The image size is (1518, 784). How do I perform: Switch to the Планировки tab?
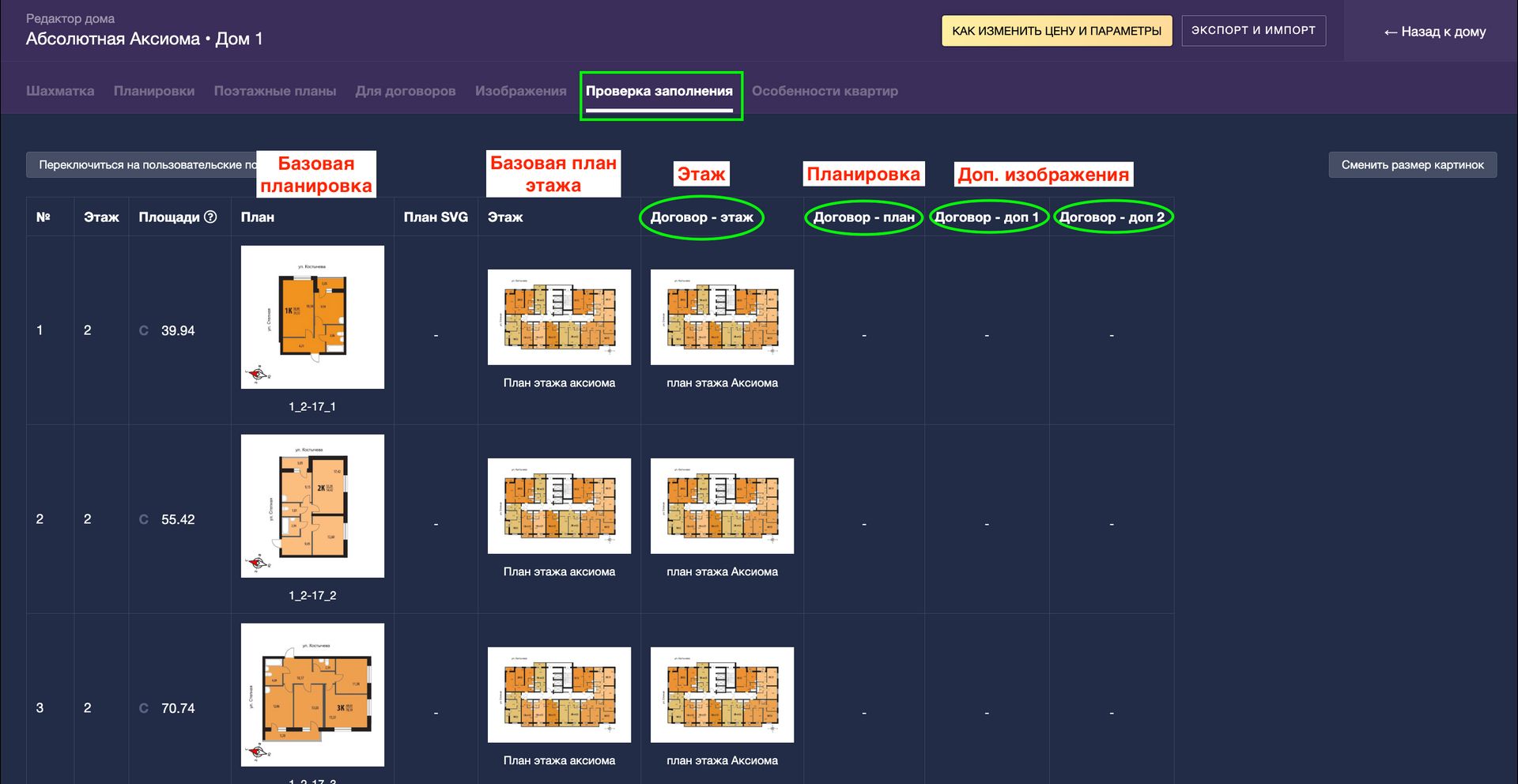click(154, 91)
